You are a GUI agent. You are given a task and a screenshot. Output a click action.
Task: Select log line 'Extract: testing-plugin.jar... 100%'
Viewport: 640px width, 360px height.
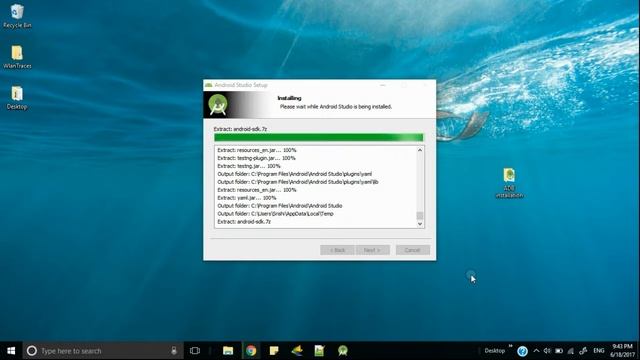point(256,158)
